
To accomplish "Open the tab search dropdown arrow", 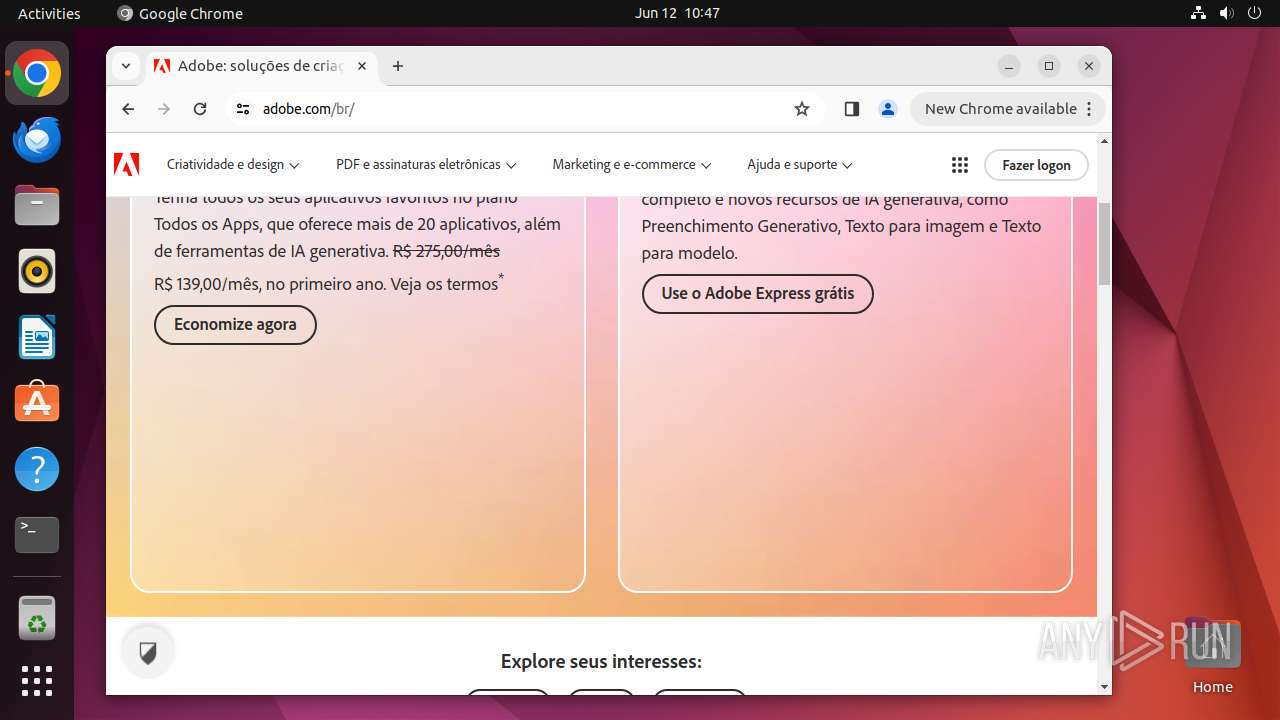I will (x=125, y=66).
